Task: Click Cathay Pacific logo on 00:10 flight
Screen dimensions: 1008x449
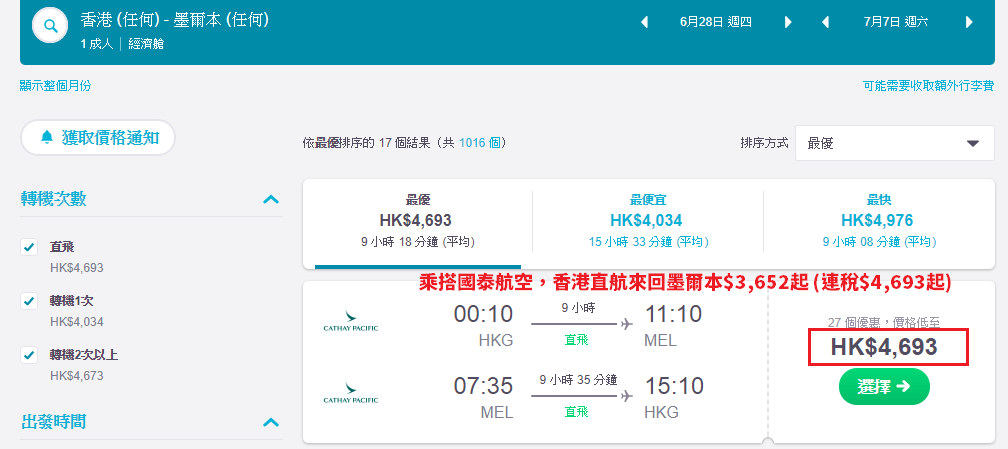Action: (350, 320)
